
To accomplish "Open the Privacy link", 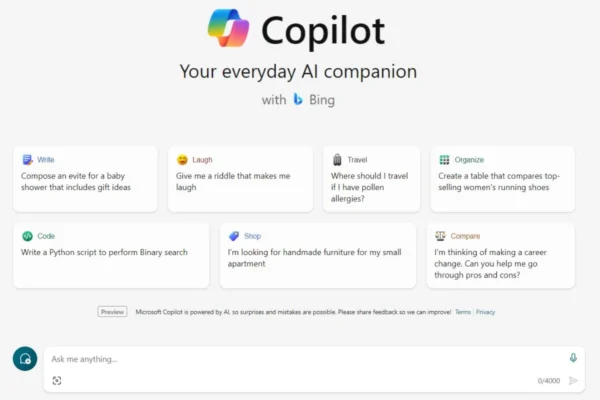I will [x=486, y=312].
